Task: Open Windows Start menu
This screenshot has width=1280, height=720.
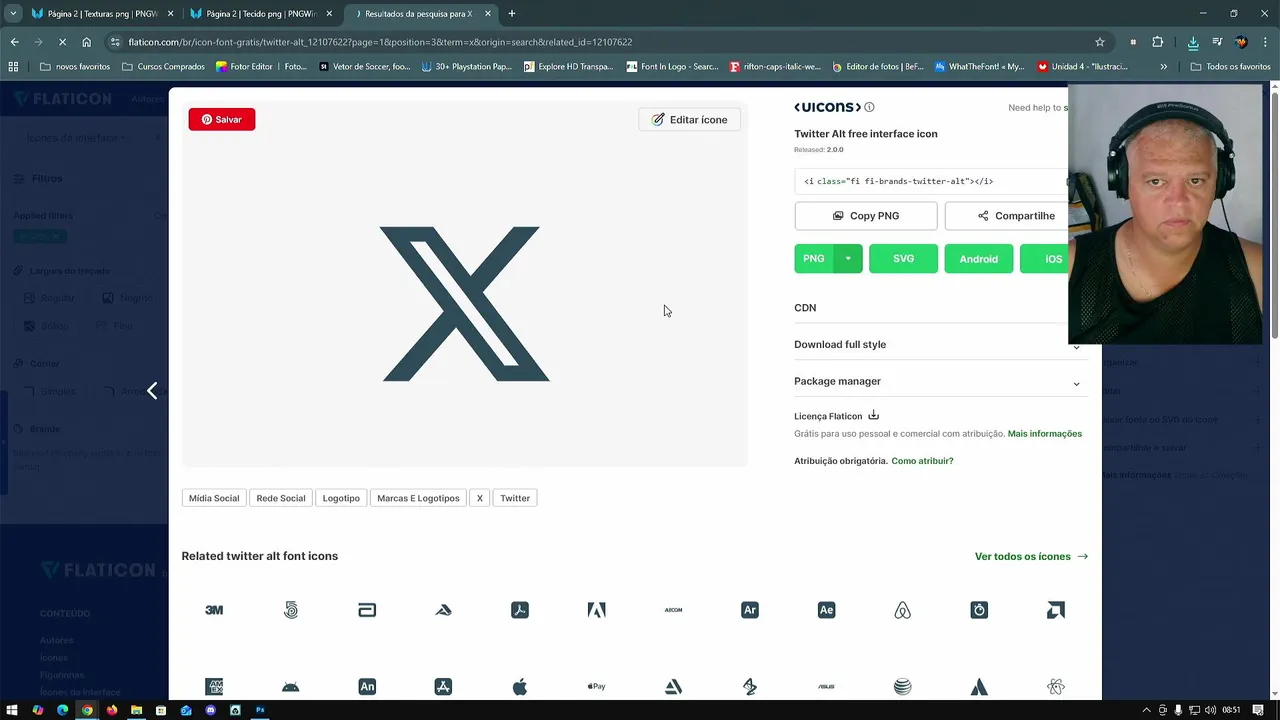Action: pos(13,710)
